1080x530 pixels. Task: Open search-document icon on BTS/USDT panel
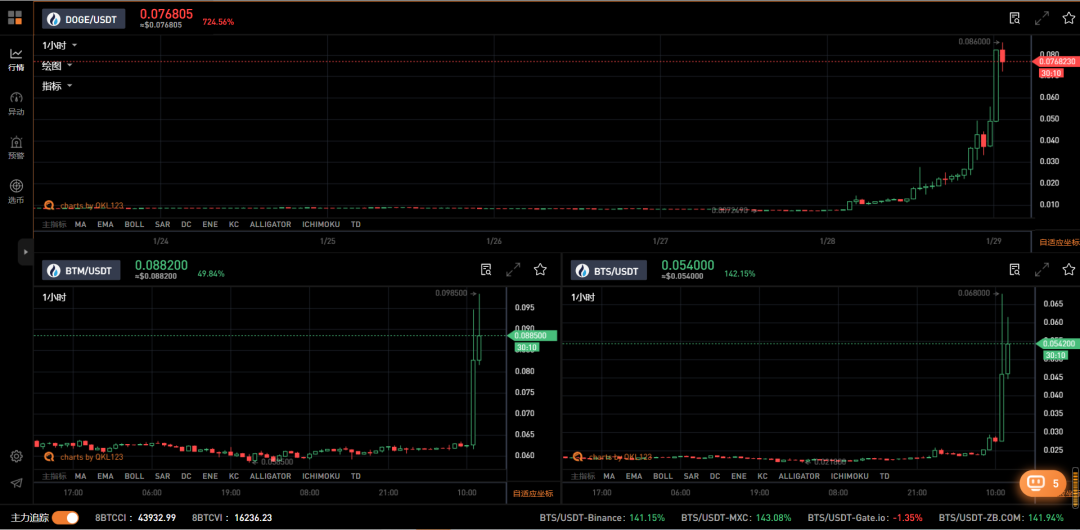(x=1015, y=269)
